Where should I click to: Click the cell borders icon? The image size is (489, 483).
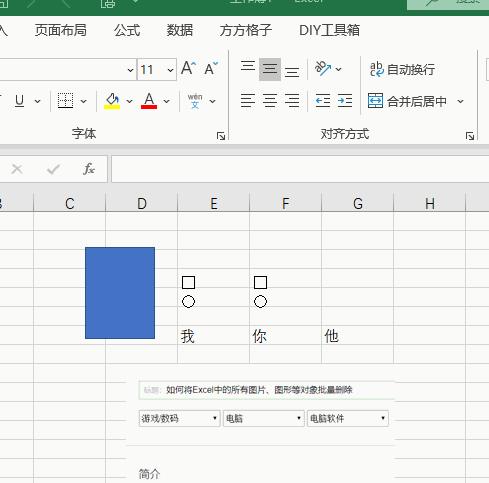[x=65, y=100]
